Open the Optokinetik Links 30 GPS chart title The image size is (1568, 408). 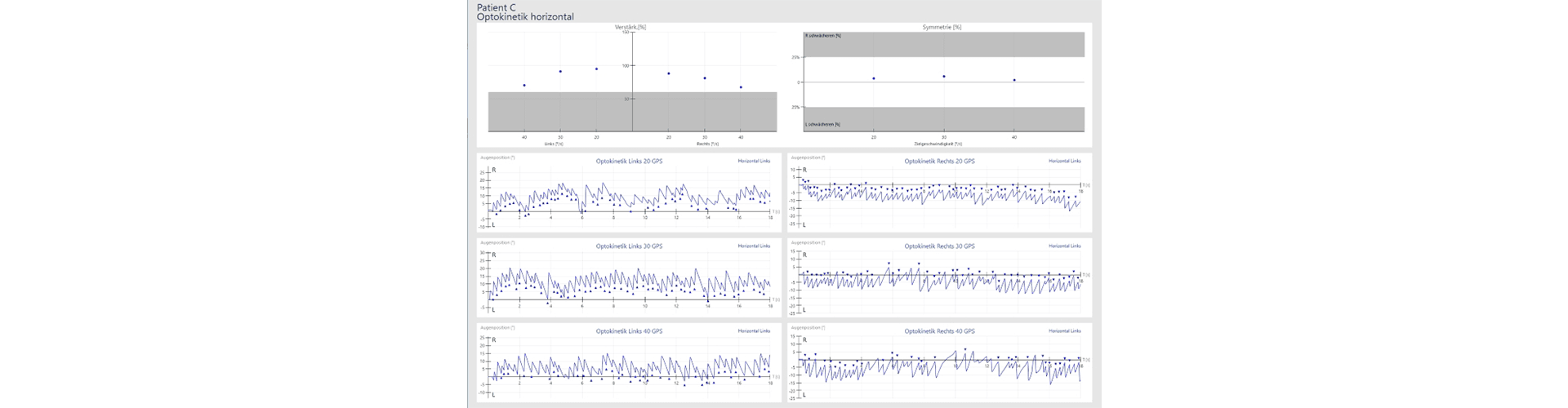[x=629, y=246]
